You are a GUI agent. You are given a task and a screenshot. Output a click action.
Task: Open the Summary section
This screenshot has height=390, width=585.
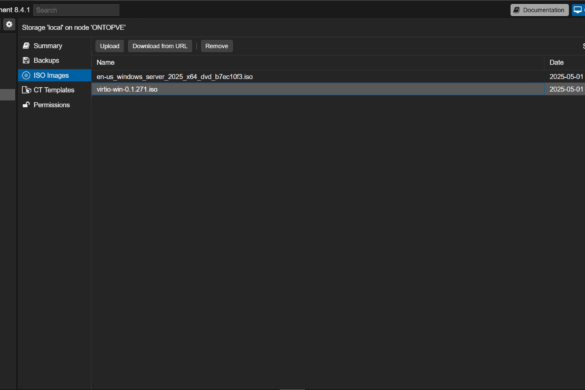tap(54, 46)
